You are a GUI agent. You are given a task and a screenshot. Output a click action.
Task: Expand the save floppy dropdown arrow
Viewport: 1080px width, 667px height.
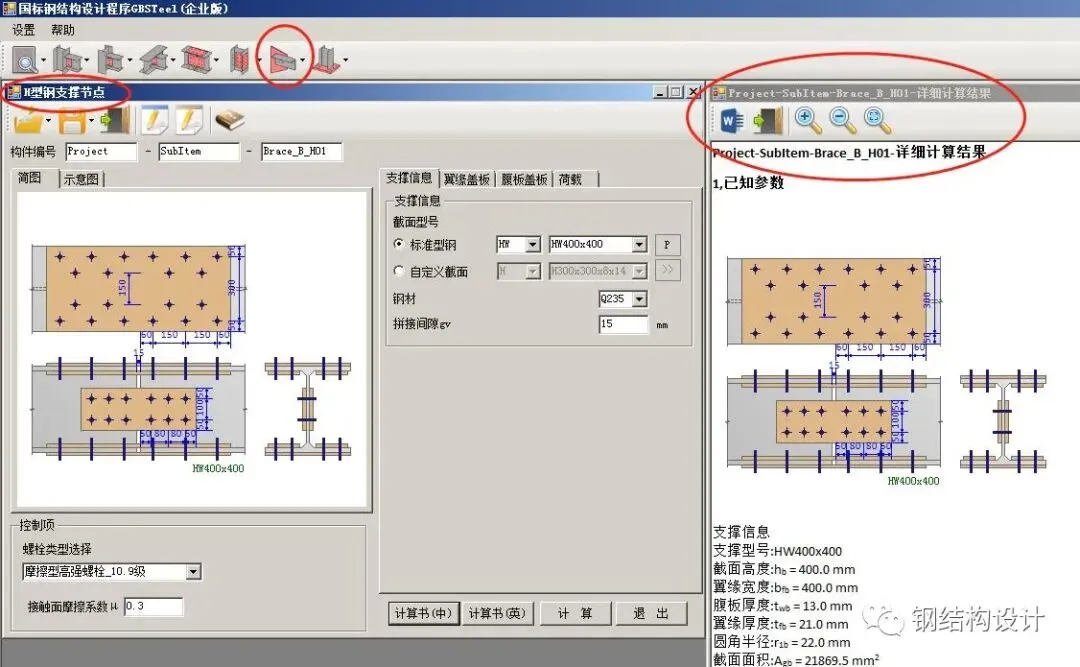point(91,121)
